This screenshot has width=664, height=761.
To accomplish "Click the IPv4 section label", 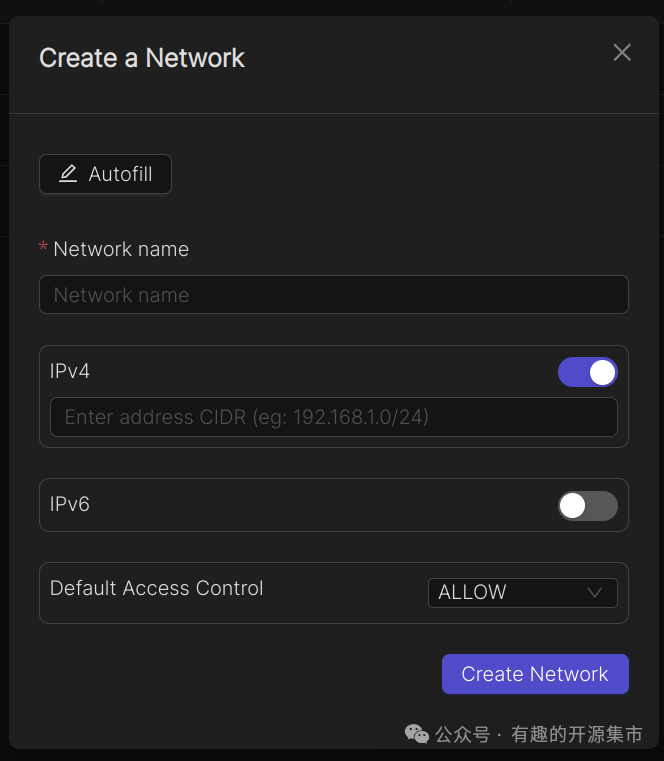I will [x=70, y=371].
